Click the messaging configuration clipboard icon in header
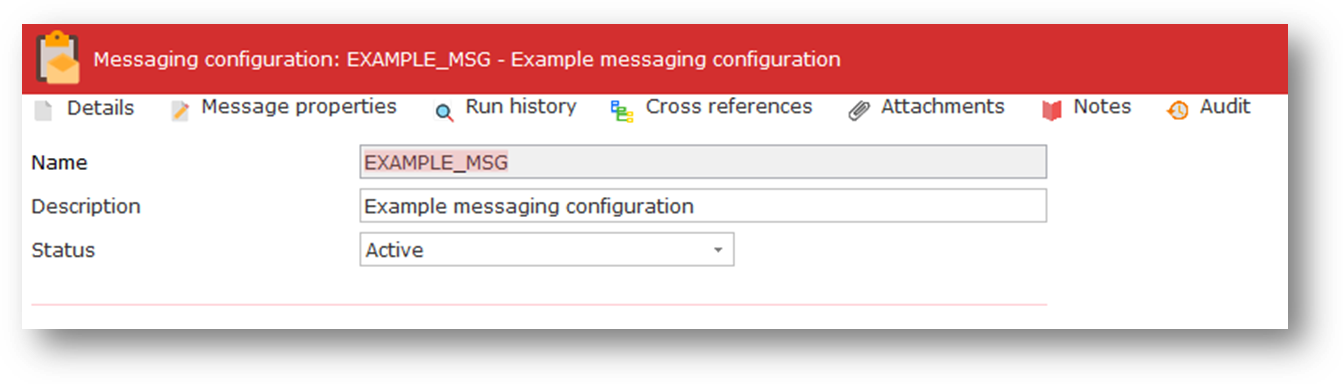1343x384 pixels. pos(58,59)
